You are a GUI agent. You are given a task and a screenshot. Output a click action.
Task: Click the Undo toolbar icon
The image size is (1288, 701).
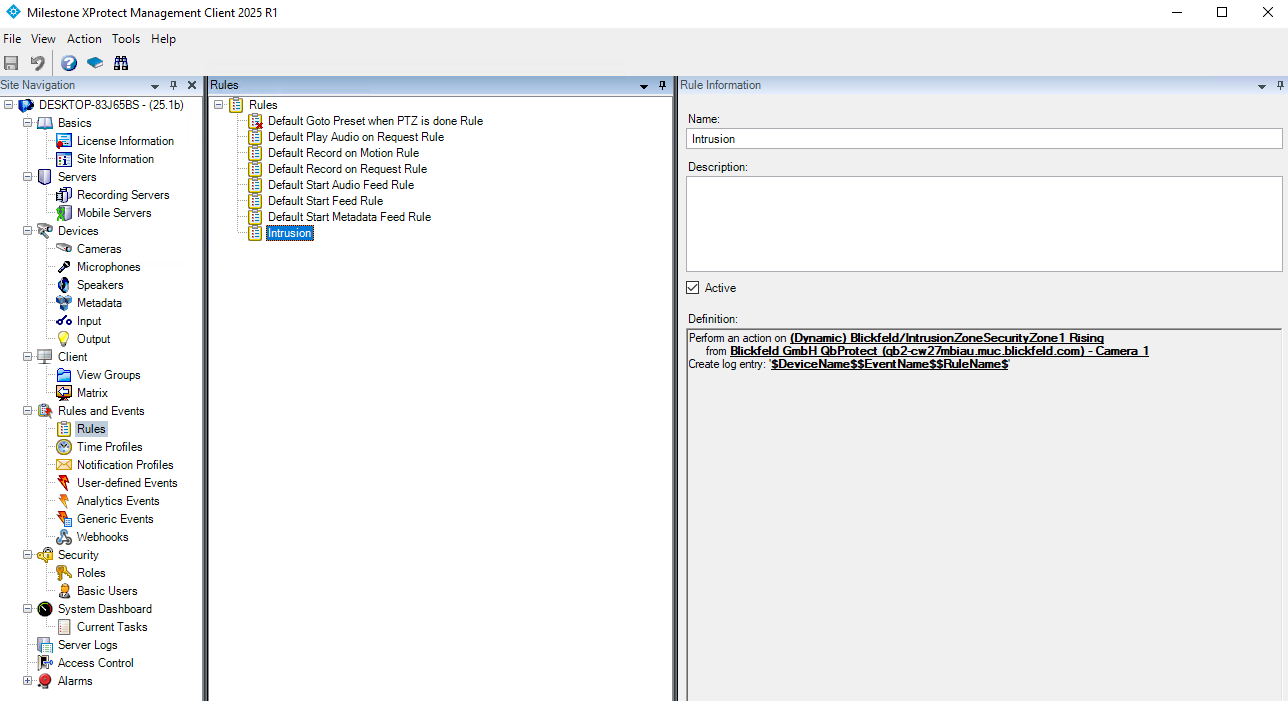click(x=37, y=63)
